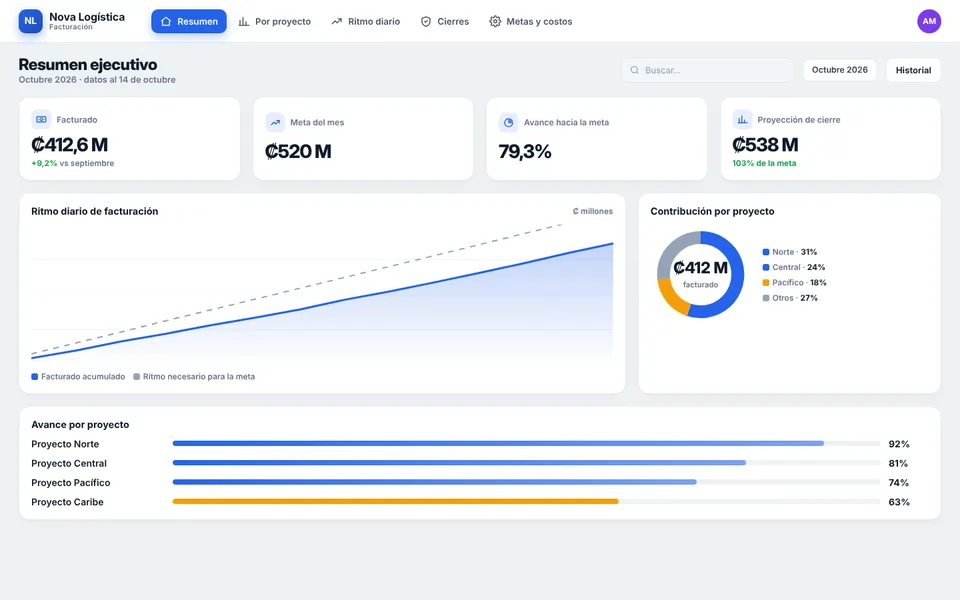This screenshot has height=600, width=960.
Task: Open the Ritmo diario tab
Action: click(366, 21)
